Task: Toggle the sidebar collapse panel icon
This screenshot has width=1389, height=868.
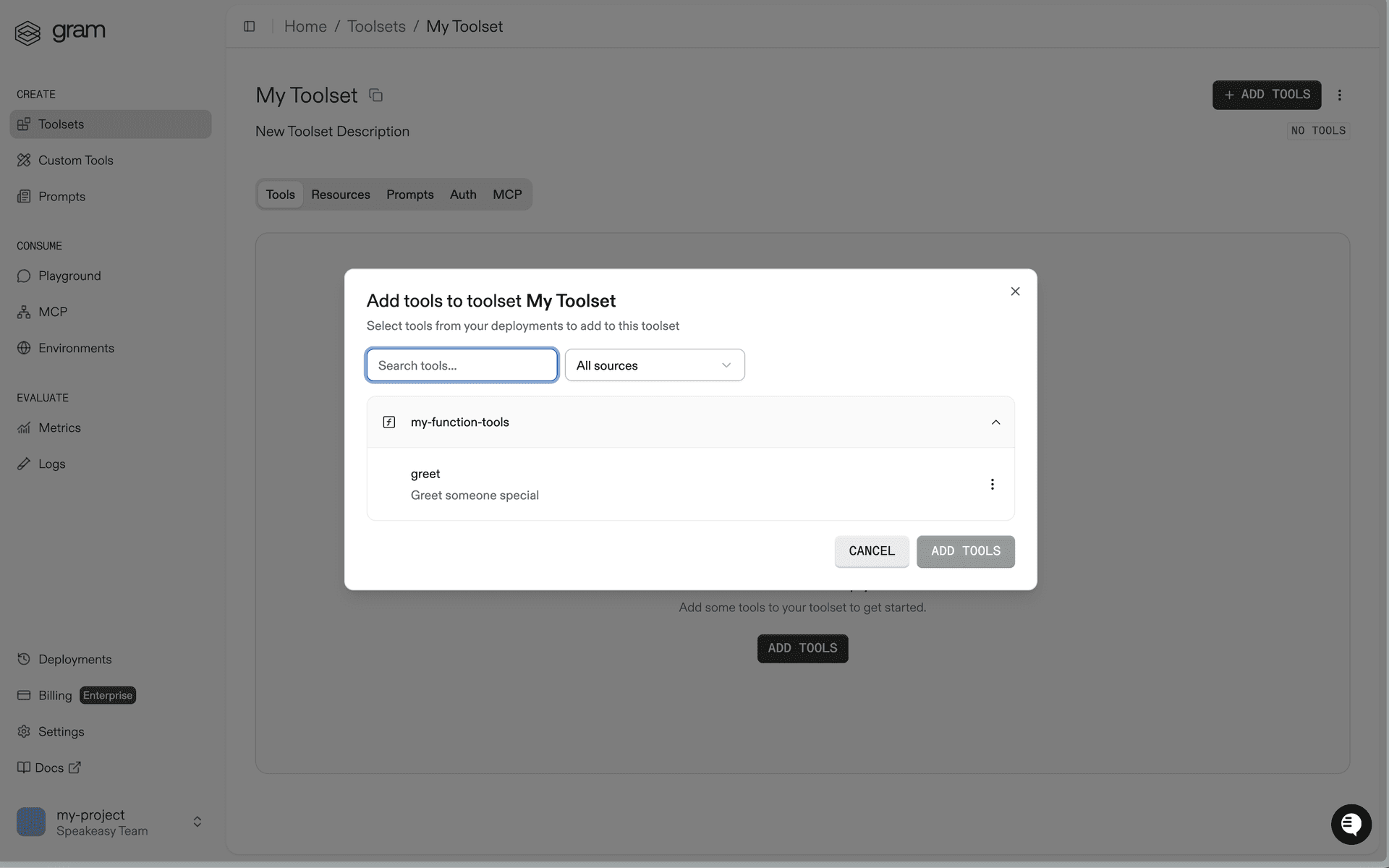Action: (249, 26)
